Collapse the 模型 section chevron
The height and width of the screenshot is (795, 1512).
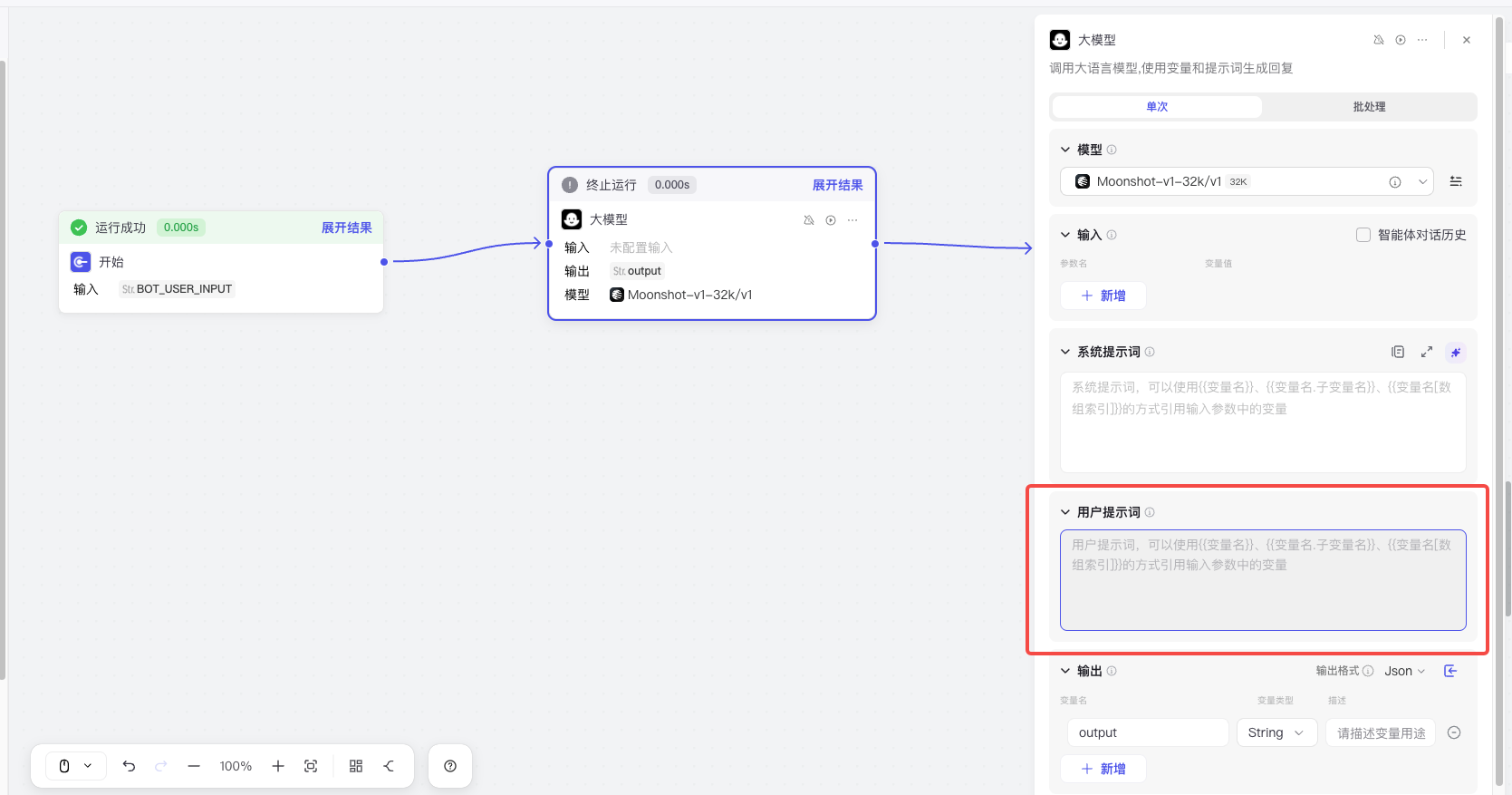(1065, 150)
